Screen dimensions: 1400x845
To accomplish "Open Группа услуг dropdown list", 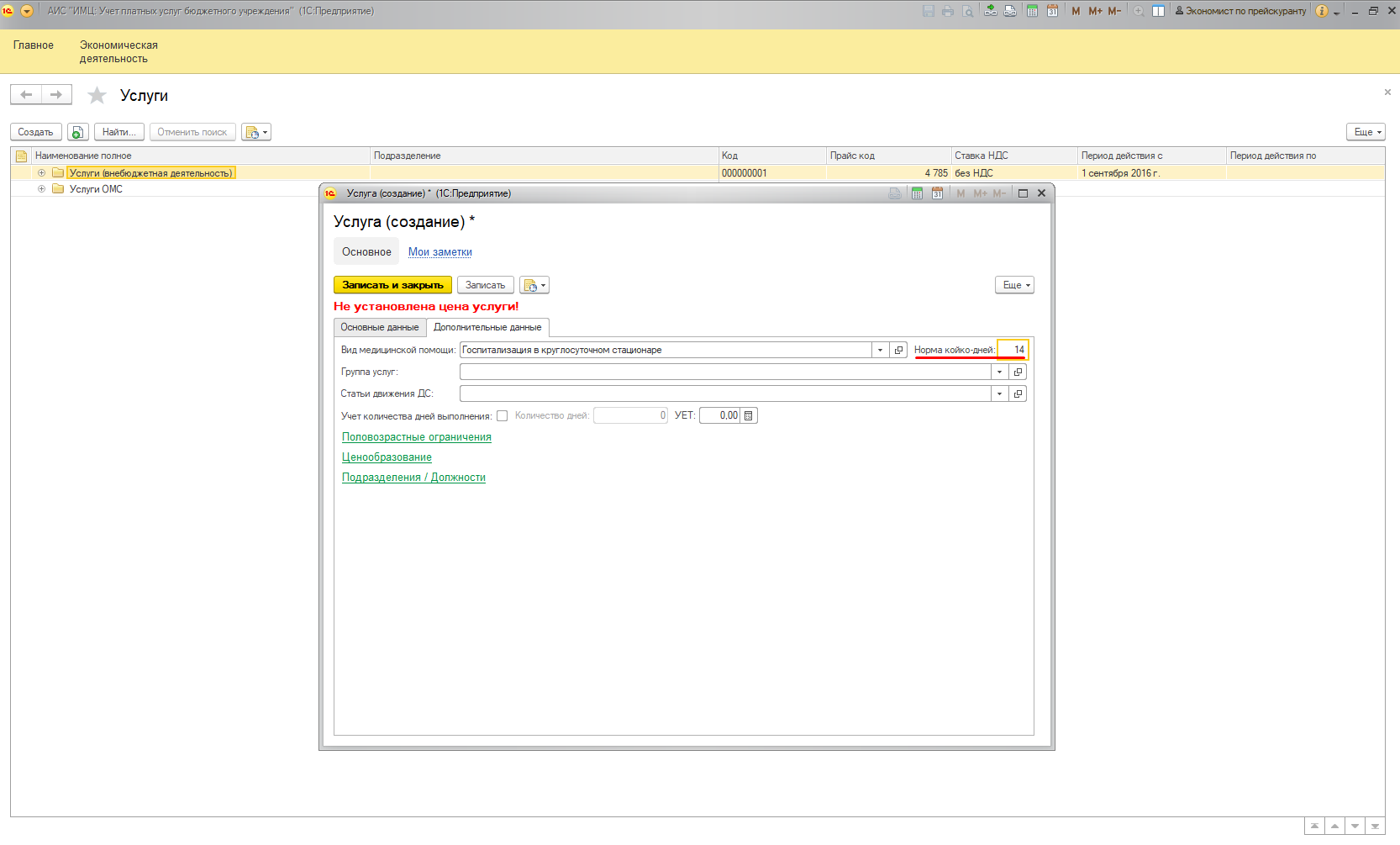I will [999, 372].
